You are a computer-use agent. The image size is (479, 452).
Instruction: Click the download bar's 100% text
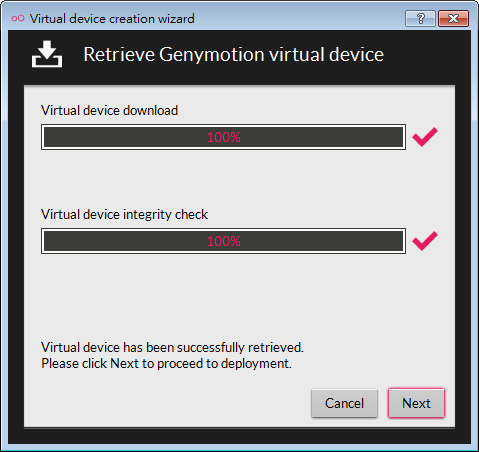click(224, 137)
